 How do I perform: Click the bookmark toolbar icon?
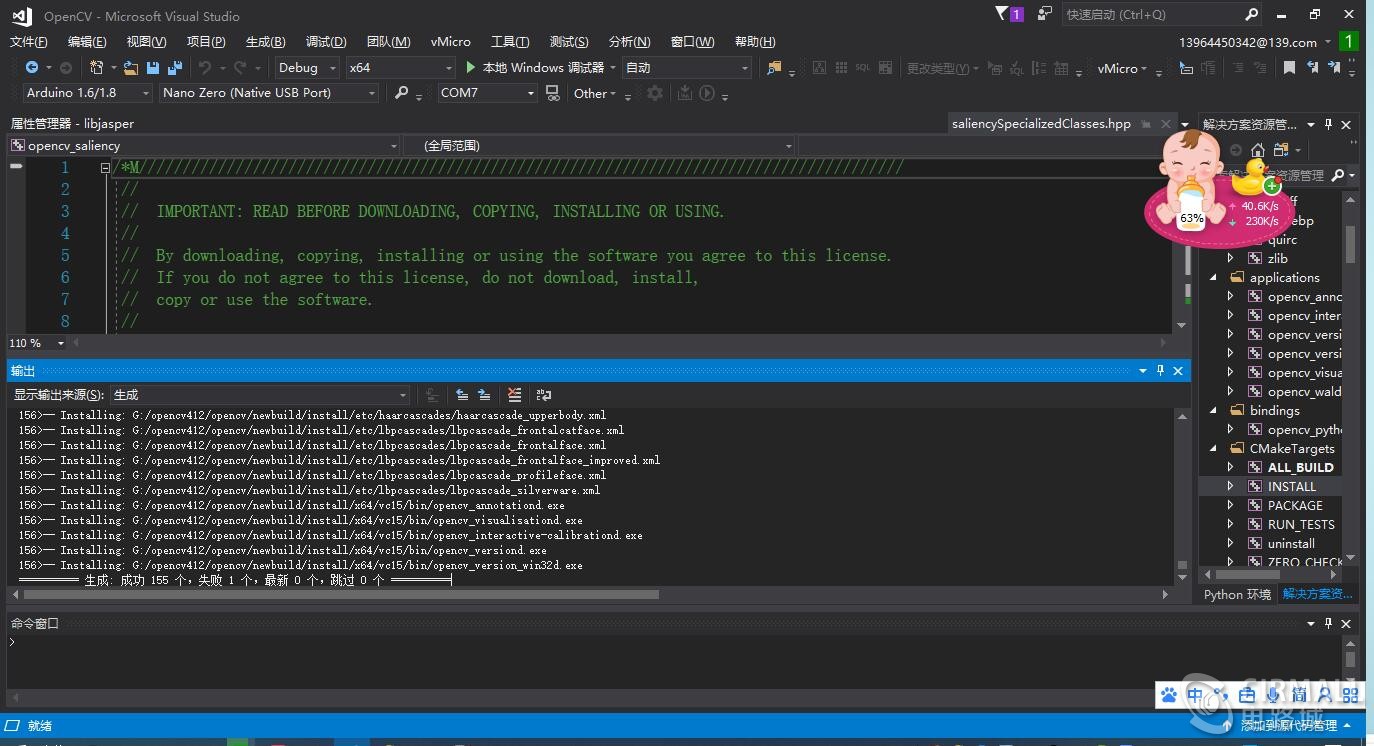click(1290, 68)
